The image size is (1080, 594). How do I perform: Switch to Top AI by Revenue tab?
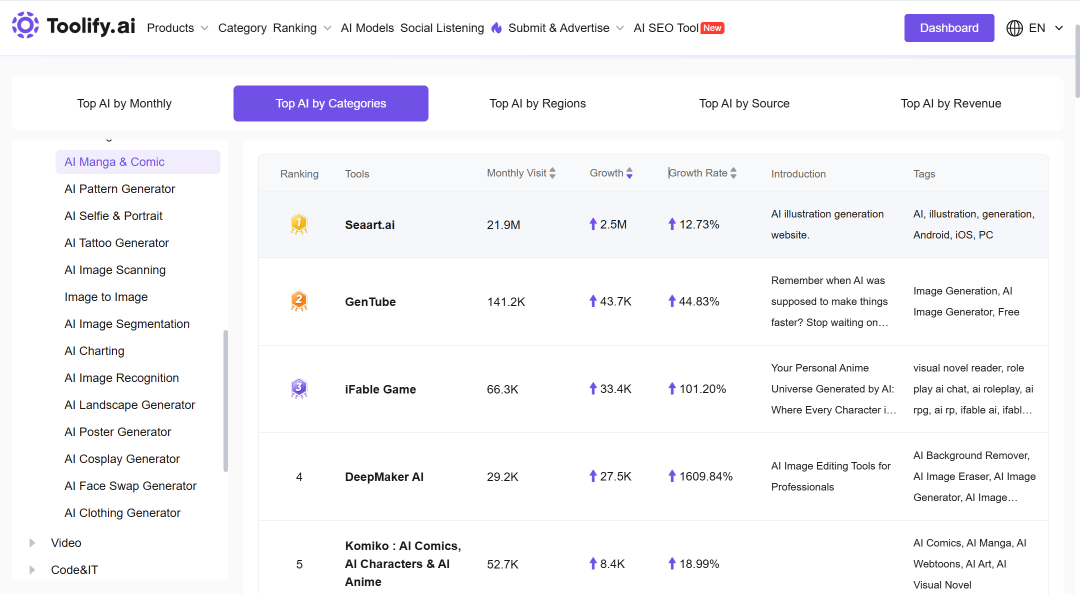coord(951,103)
